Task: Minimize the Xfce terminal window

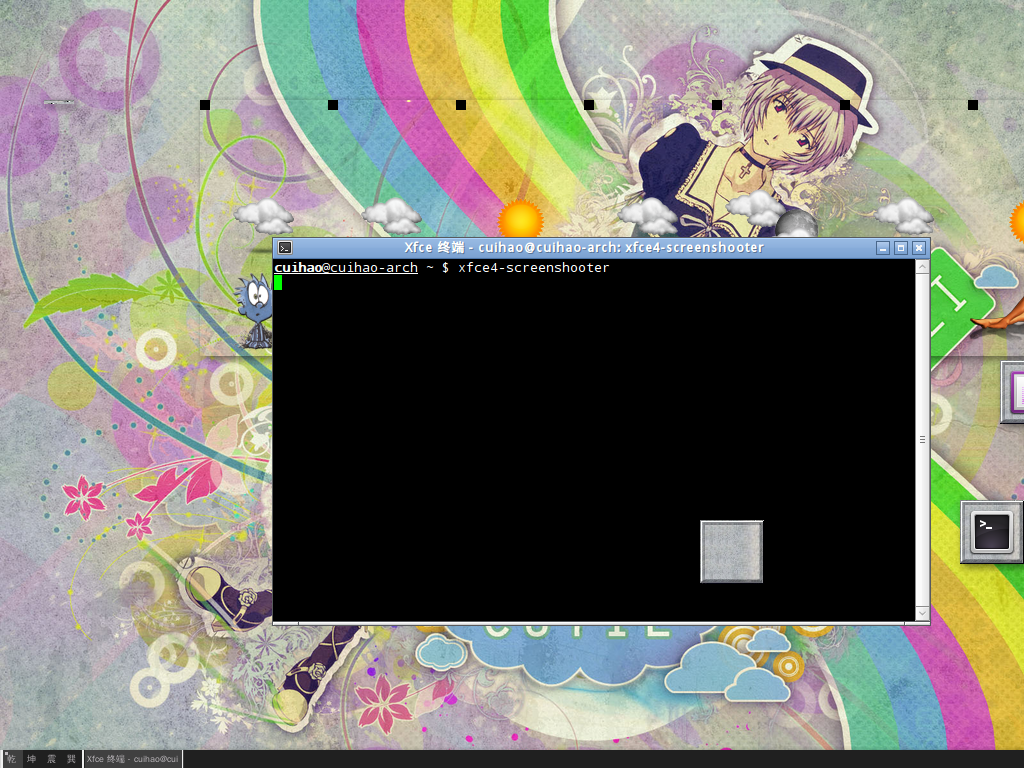Action: point(883,248)
